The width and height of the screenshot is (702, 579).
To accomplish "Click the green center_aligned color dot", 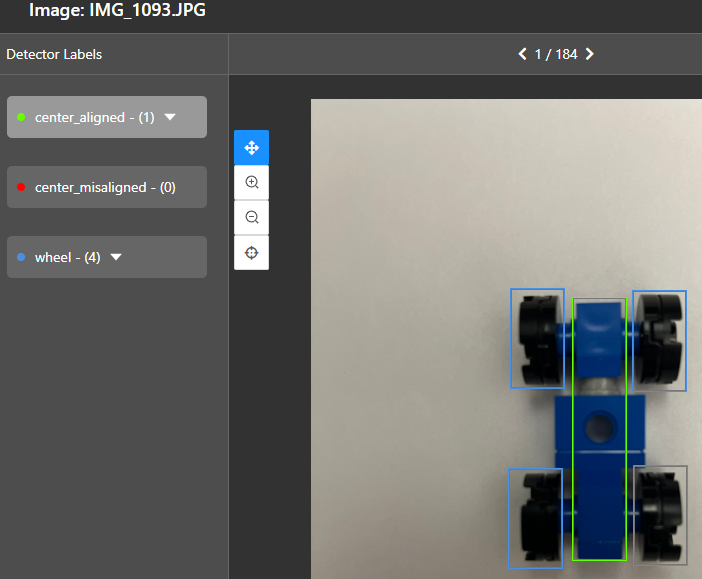I will click(21, 118).
